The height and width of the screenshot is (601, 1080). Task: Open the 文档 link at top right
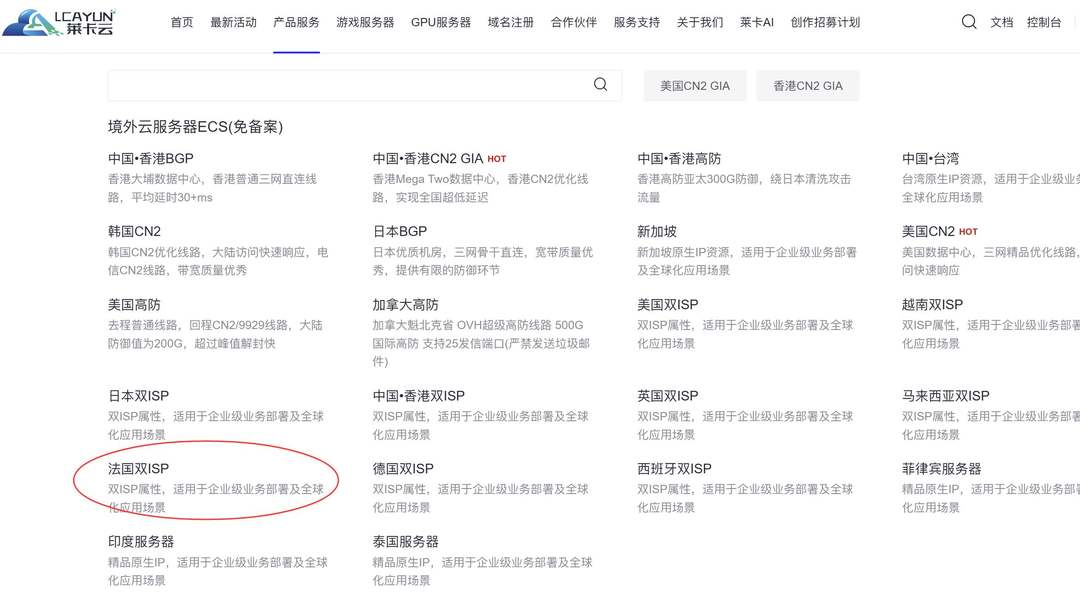pos(1001,23)
